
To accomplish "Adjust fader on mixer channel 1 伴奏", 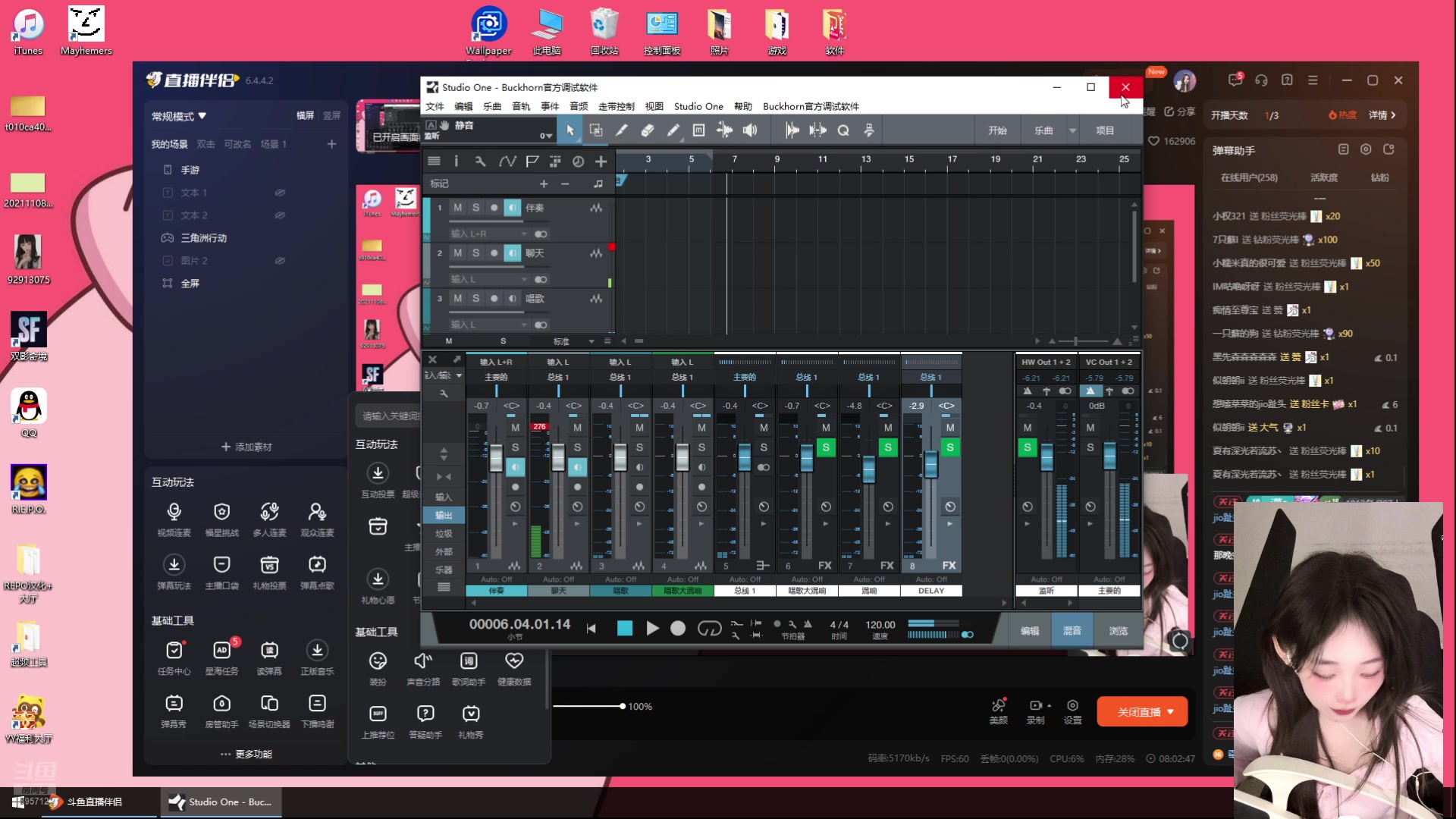I will (496, 457).
